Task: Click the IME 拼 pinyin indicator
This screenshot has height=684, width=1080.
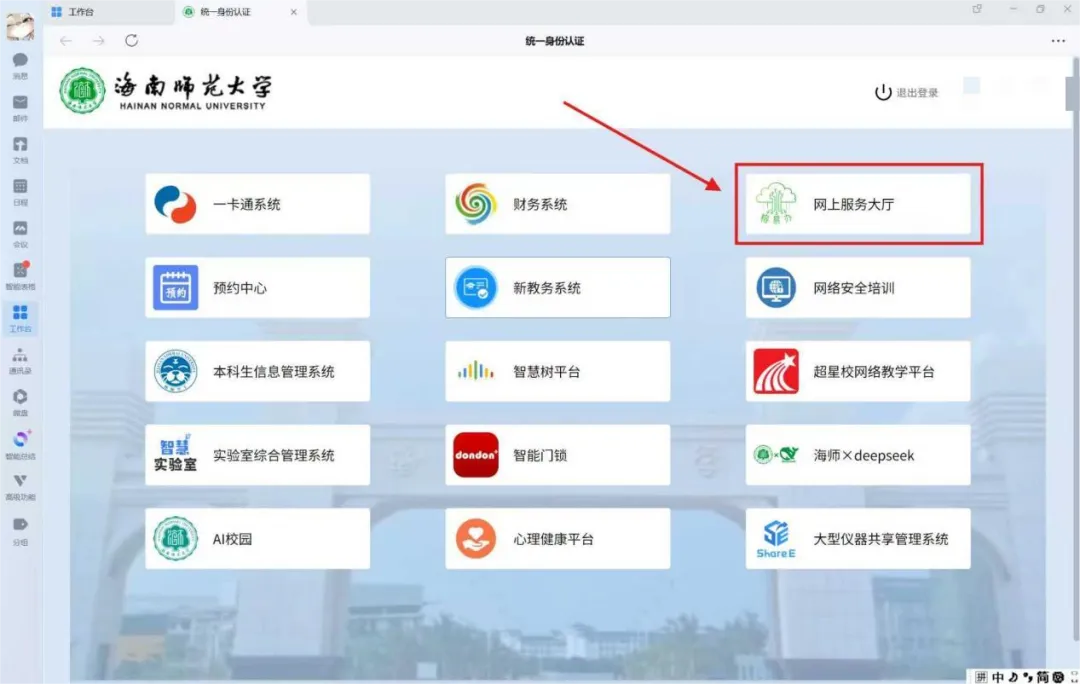Action: click(982, 677)
